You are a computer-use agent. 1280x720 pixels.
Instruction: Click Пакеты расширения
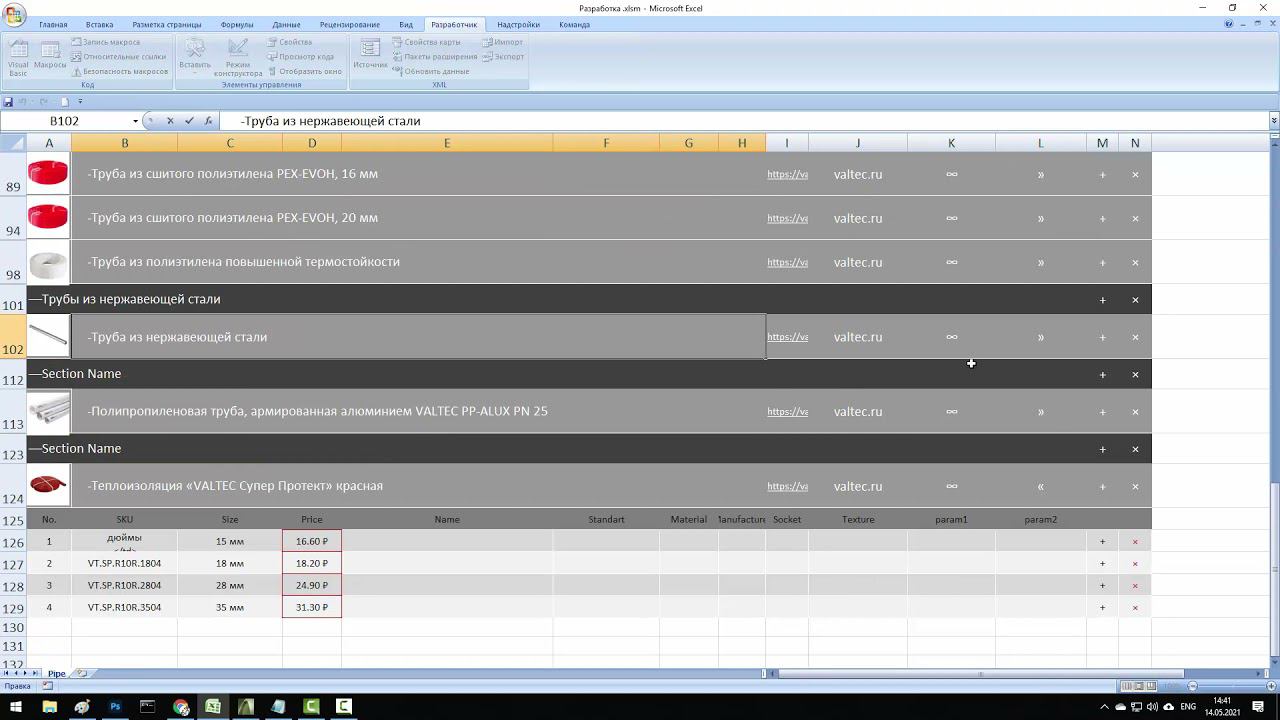434,57
